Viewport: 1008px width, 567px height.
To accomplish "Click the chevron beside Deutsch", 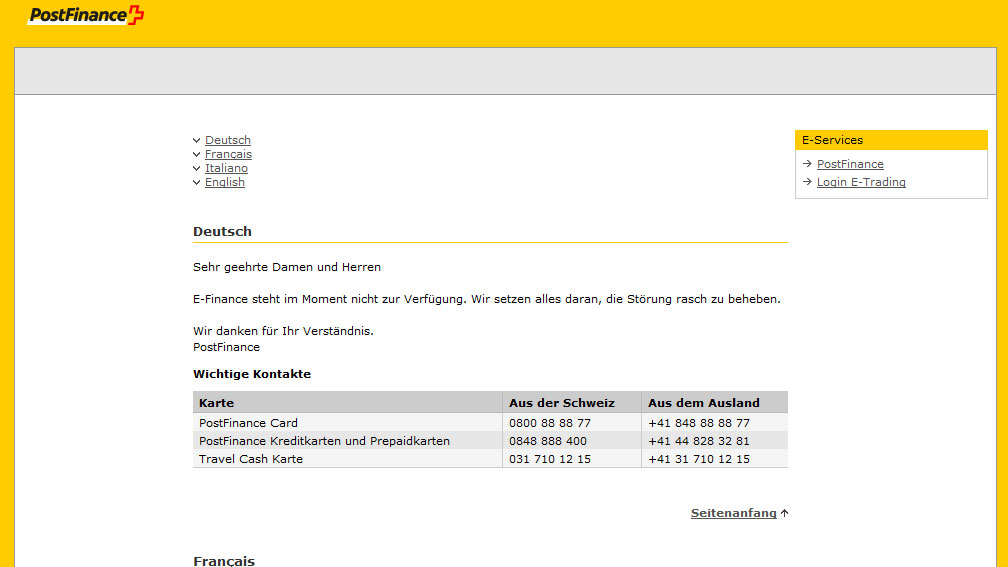I will (x=197, y=140).
